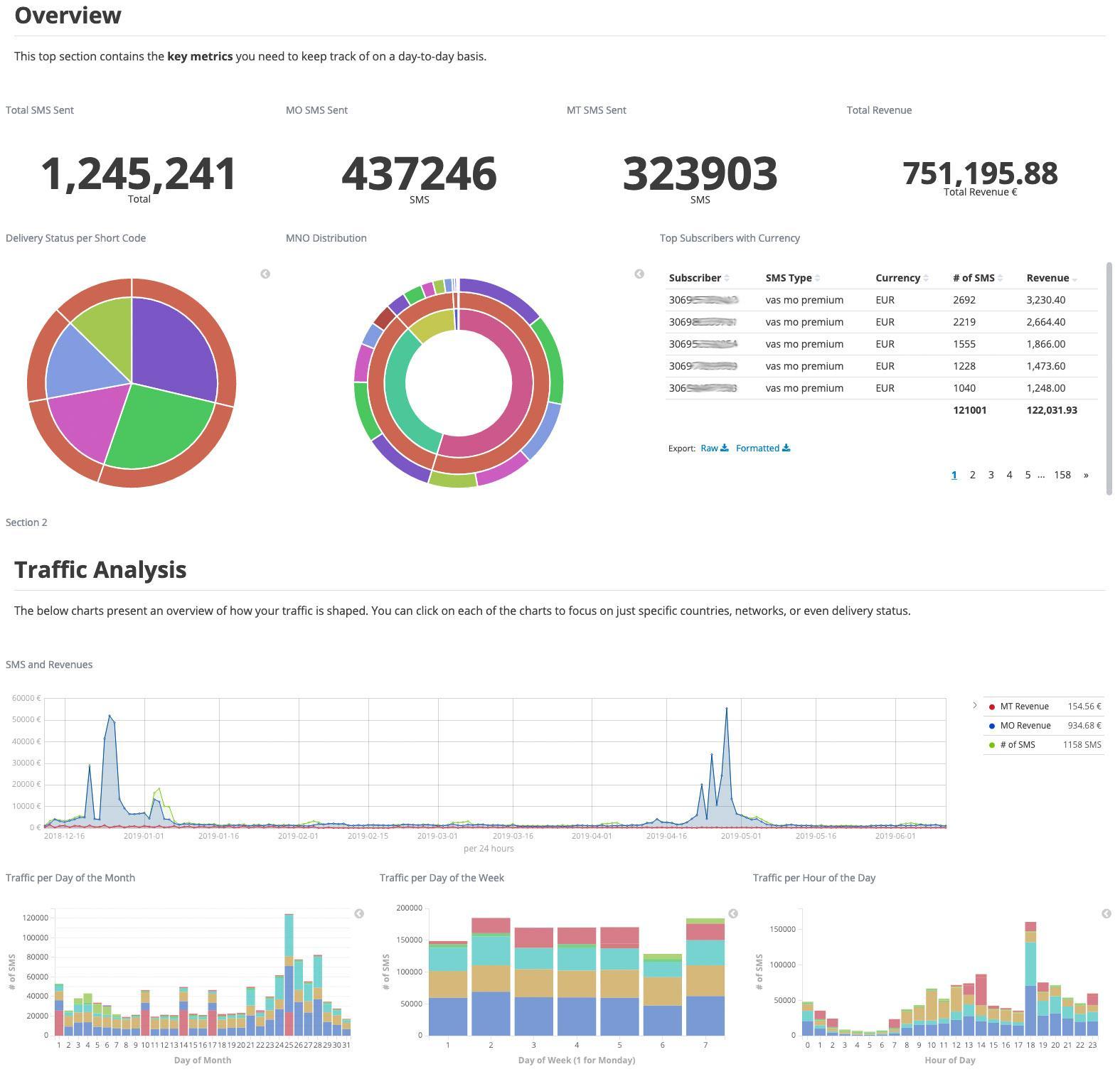Click day 7 bar in Day of Week chart
Viewport: 1120px width, 1079px height.
[x=705, y=977]
